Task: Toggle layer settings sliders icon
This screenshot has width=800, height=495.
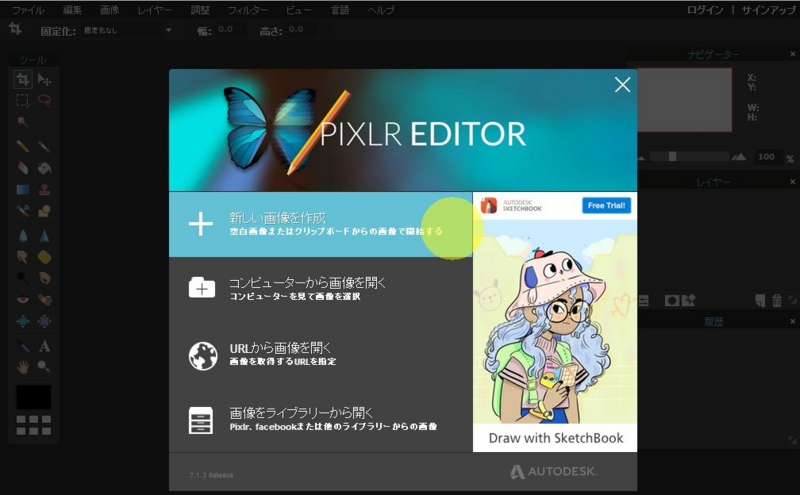Action: click(x=643, y=301)
